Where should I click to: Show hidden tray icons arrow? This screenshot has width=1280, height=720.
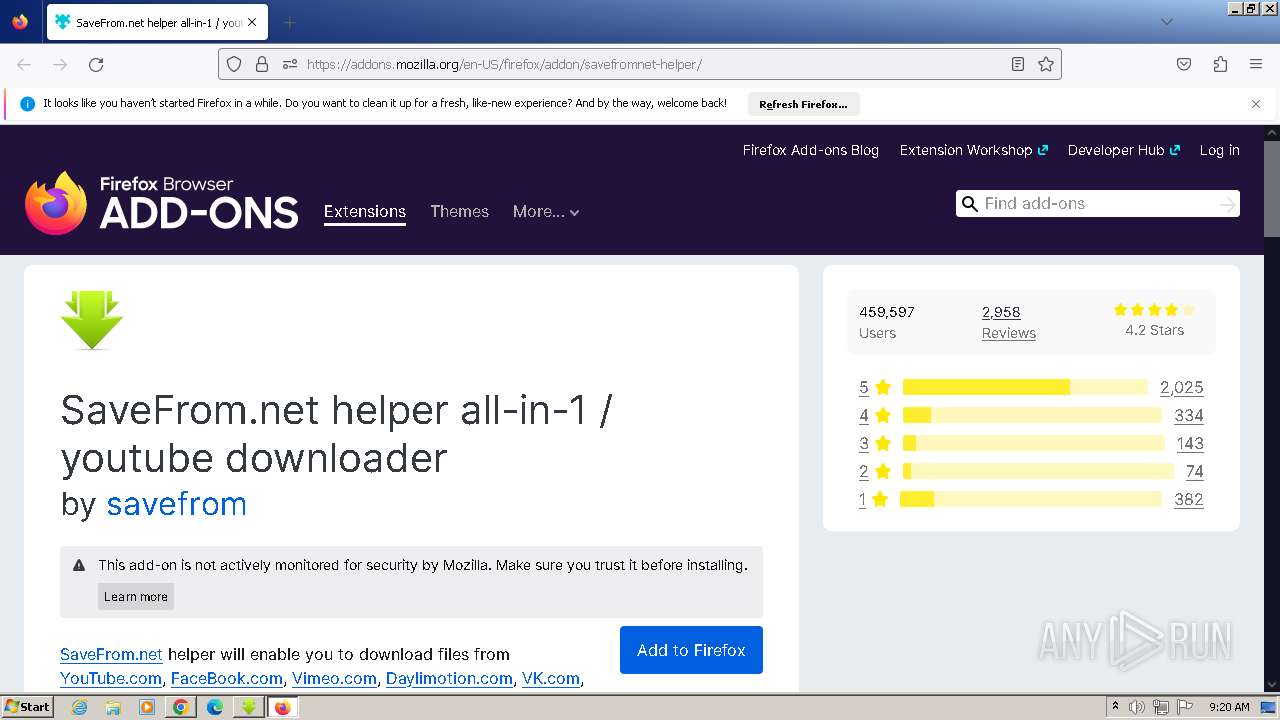1115,707
